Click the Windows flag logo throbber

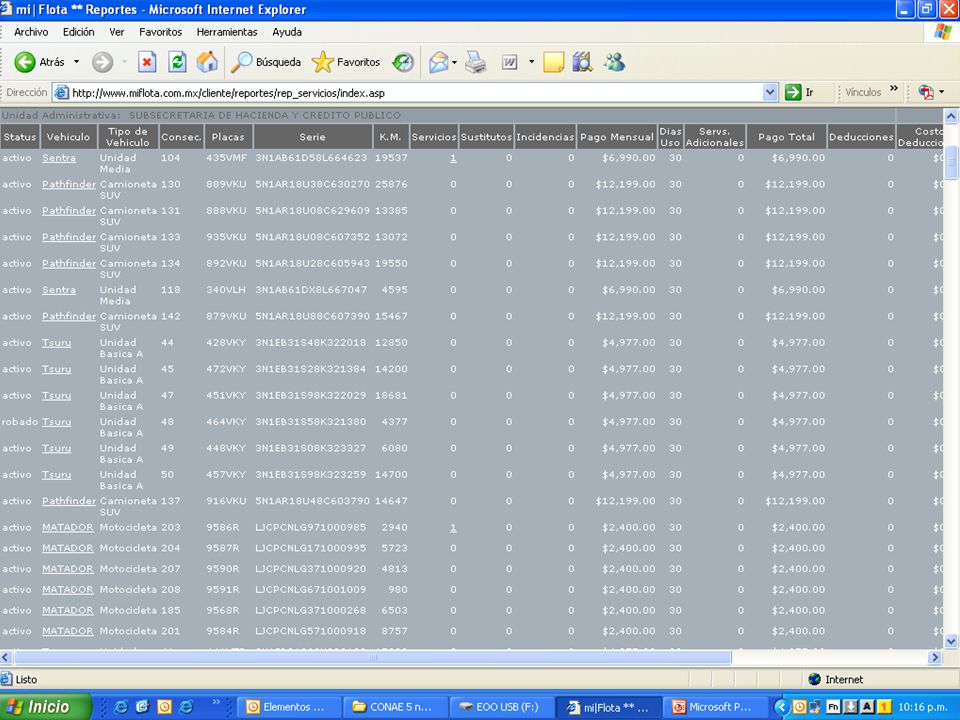(943, 32)
